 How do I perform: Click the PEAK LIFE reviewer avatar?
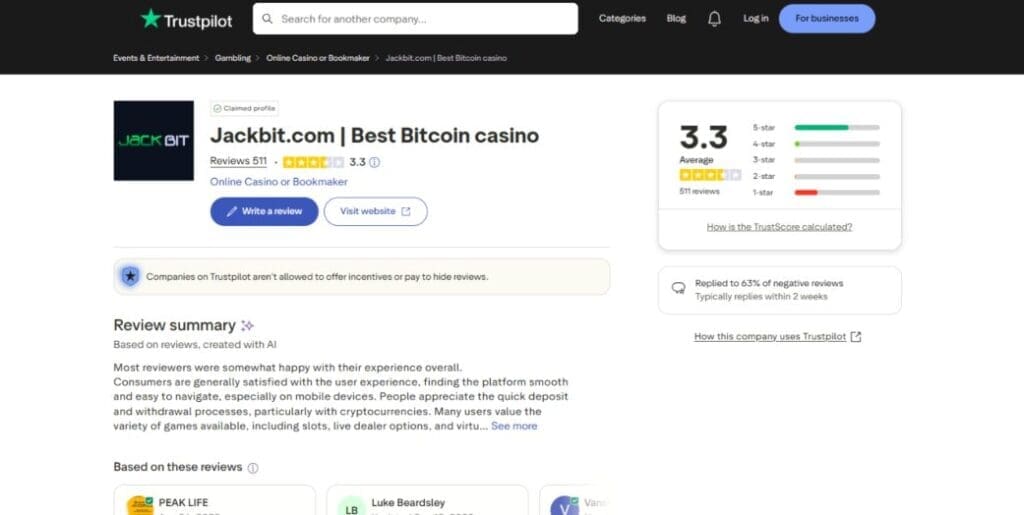[140, 505]
